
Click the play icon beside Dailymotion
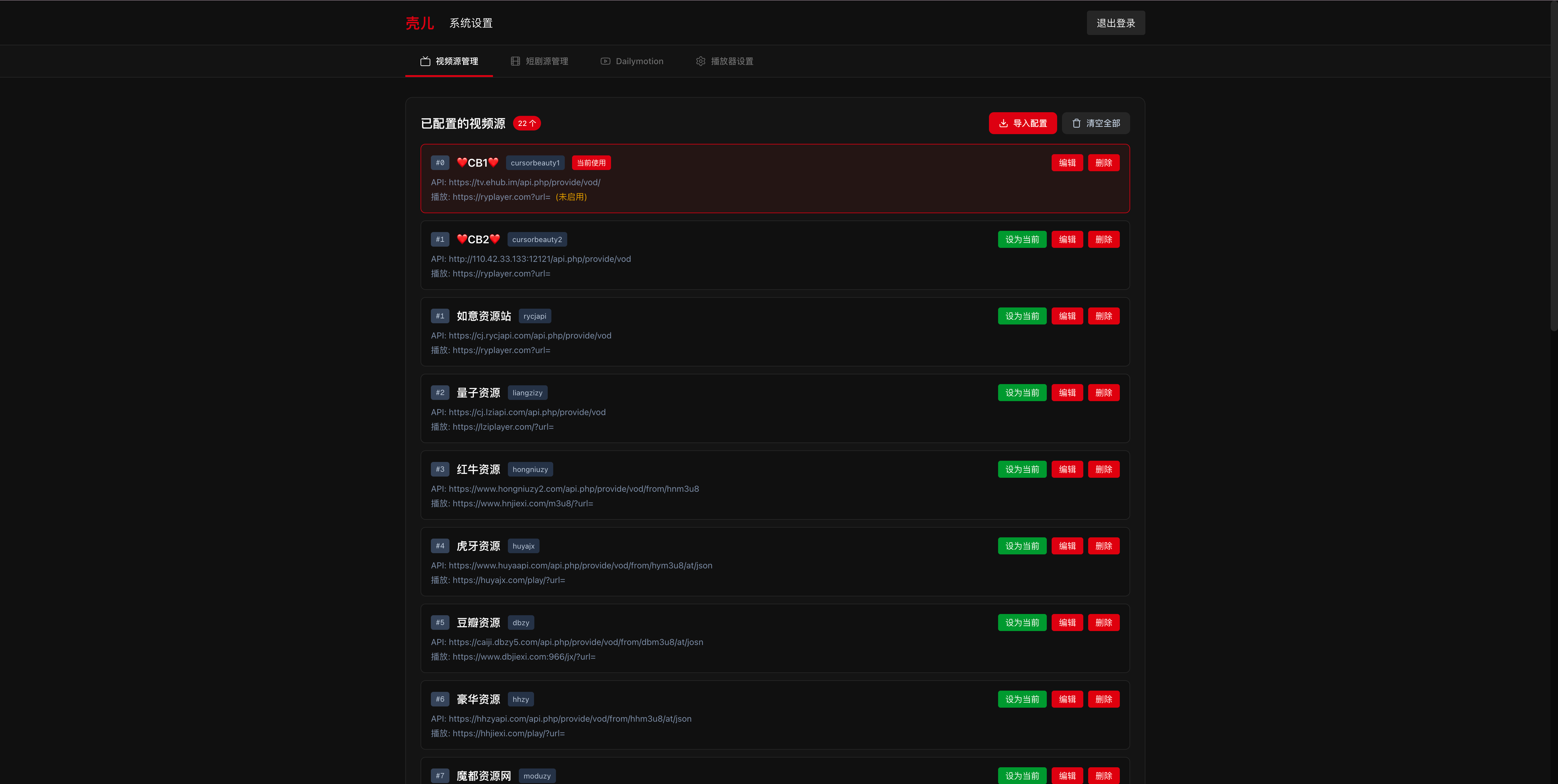tap(606, 61)
